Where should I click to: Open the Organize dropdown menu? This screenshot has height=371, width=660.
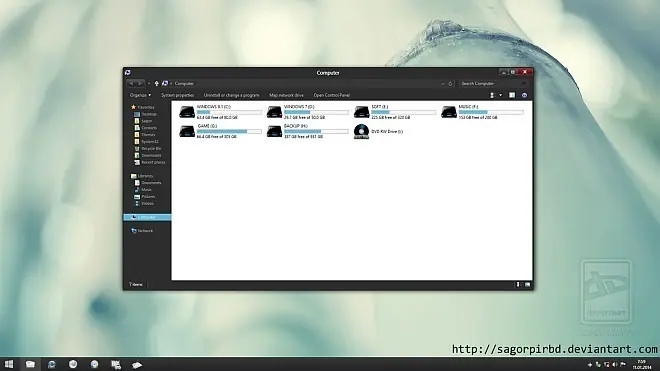pyautogui.click(x=140, y=95)
